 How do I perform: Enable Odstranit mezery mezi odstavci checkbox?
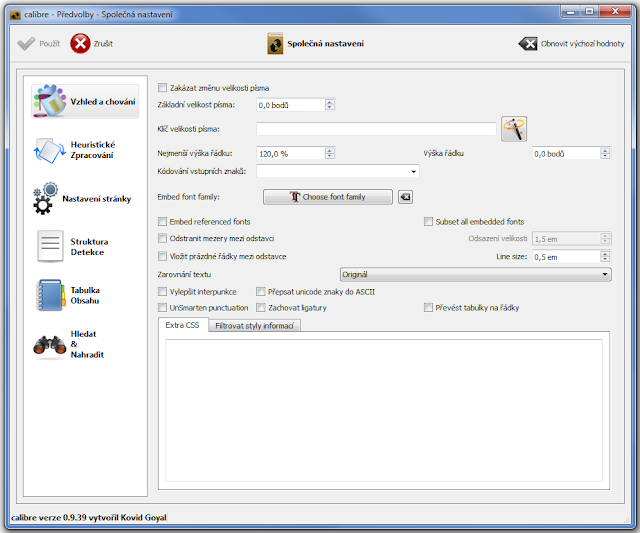pyautogui.click(x=162, y=238)
